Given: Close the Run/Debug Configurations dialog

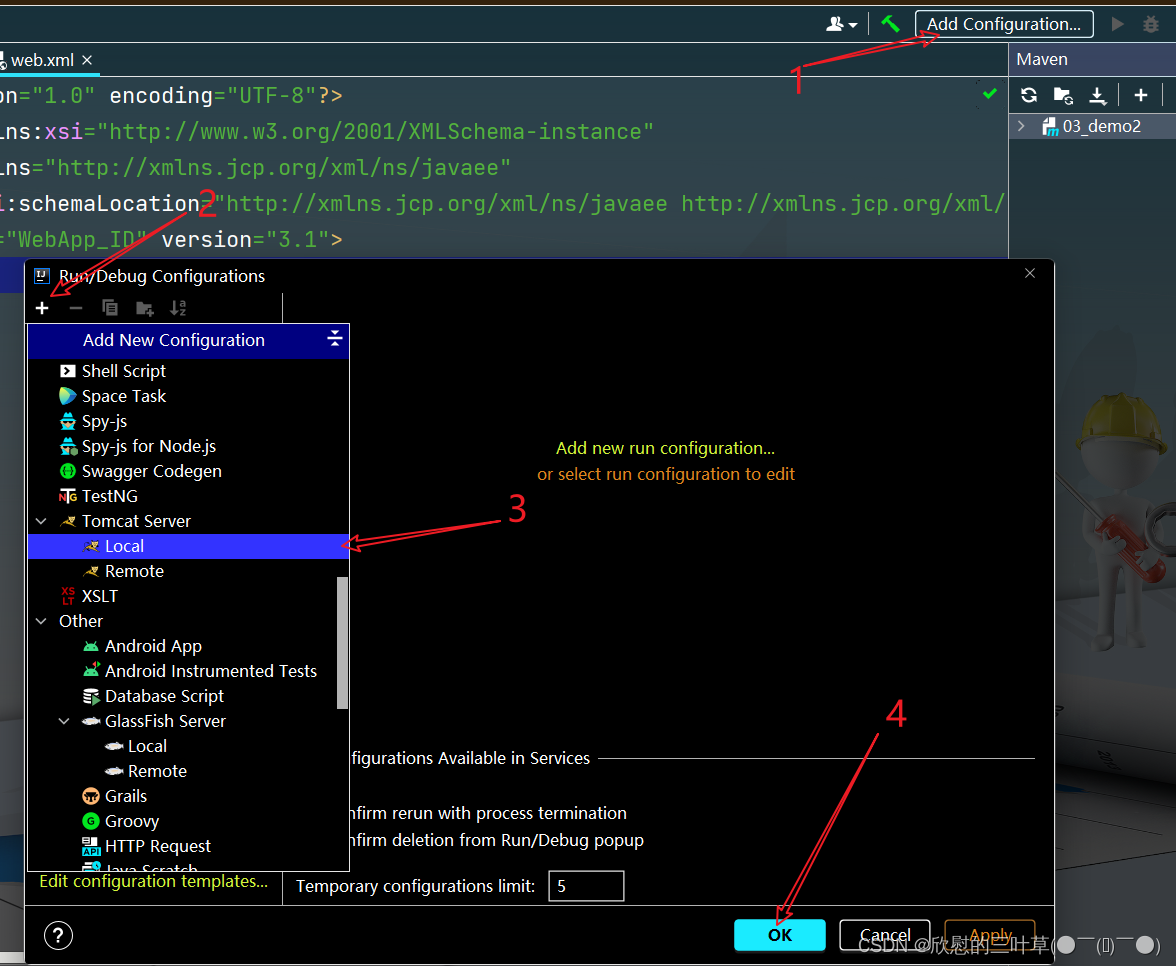Looking at the screenshot, I should (x=1030, y=273).
